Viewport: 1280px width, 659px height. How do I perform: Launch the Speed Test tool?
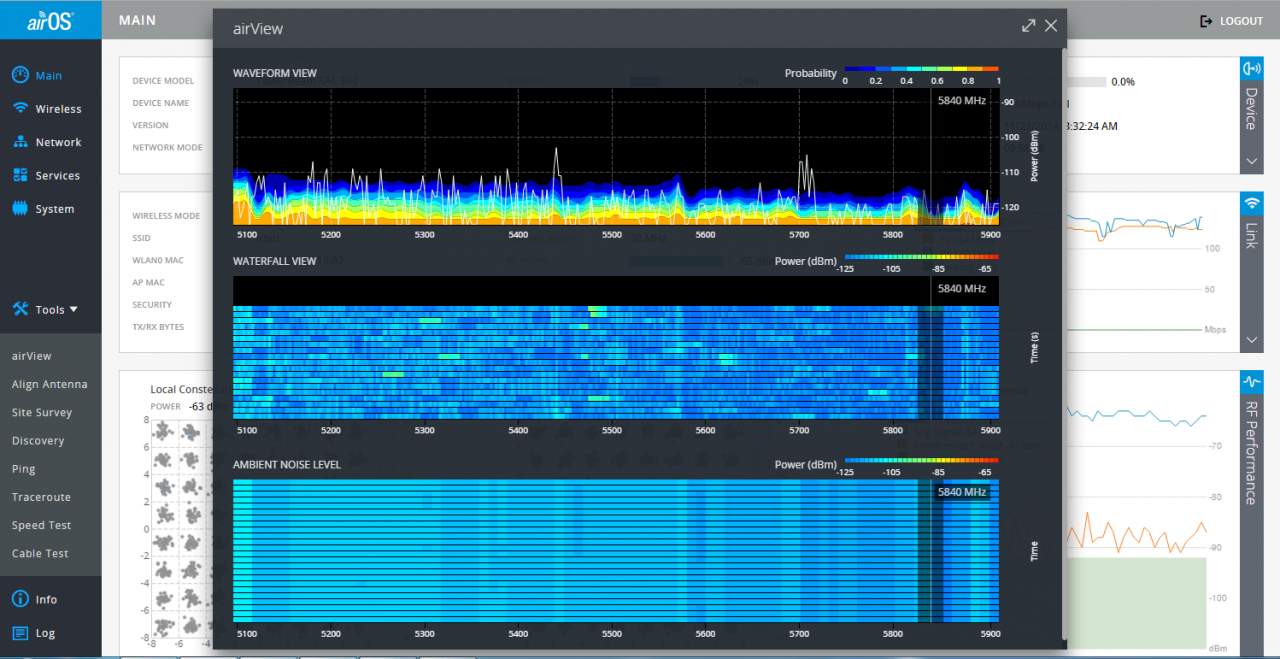tap(41, 525)
